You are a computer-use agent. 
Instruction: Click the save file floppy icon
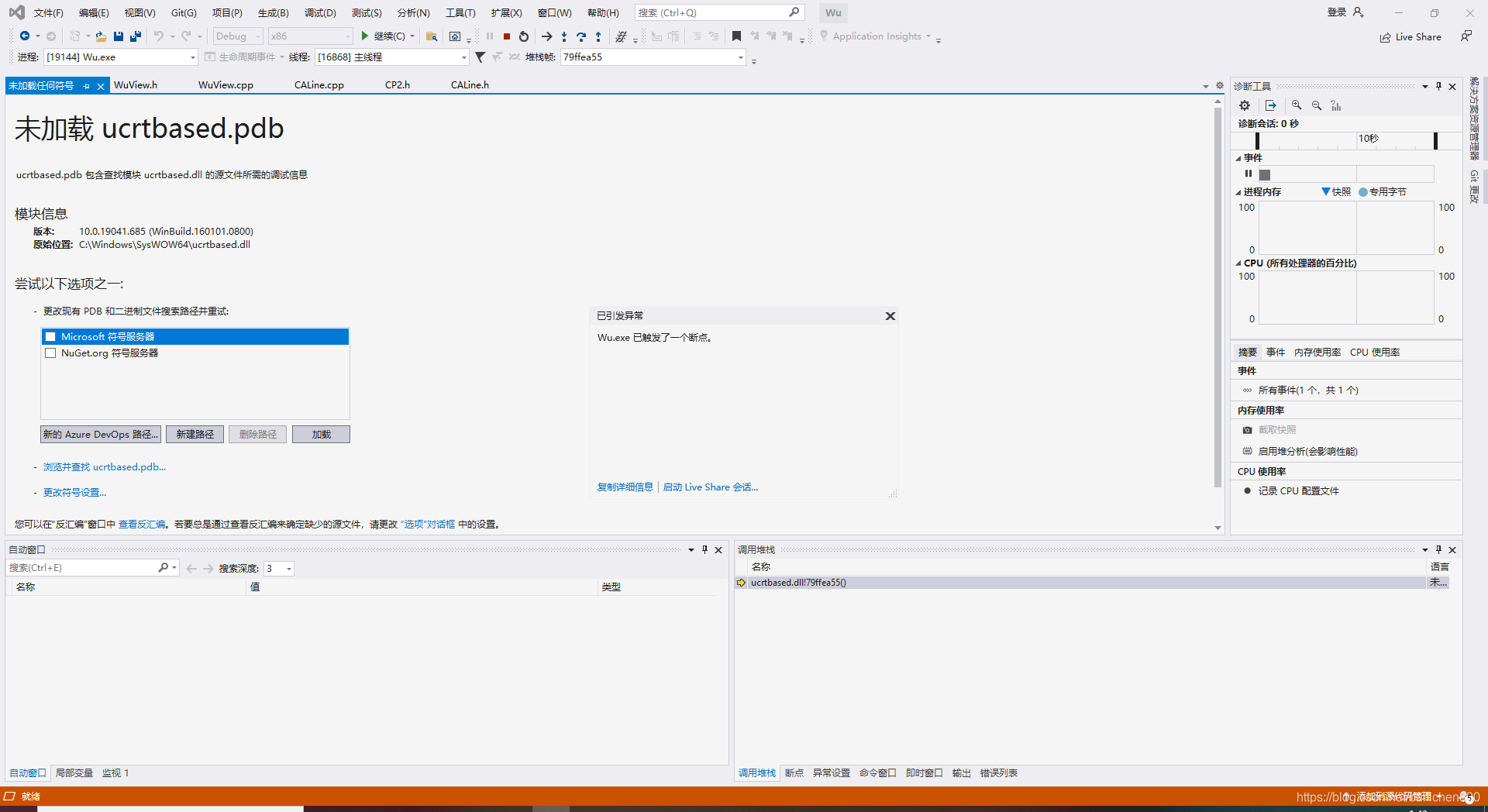(119, 36)
